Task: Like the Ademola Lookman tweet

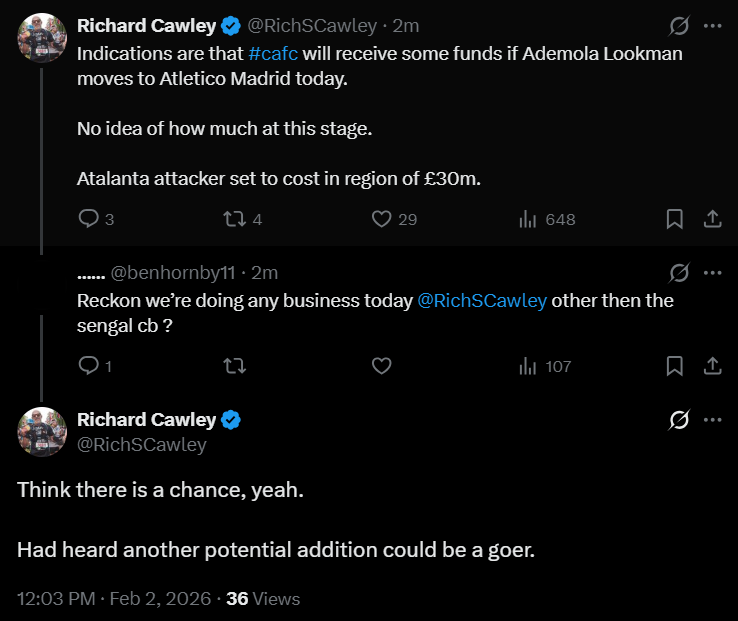Action: [381, 219]
